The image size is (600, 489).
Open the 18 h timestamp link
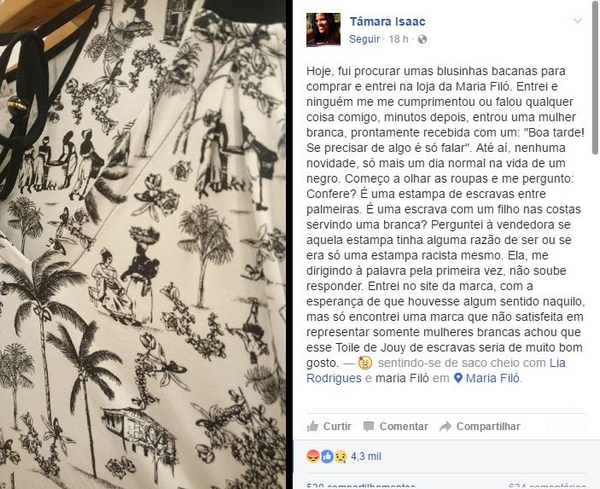(398, 39)
